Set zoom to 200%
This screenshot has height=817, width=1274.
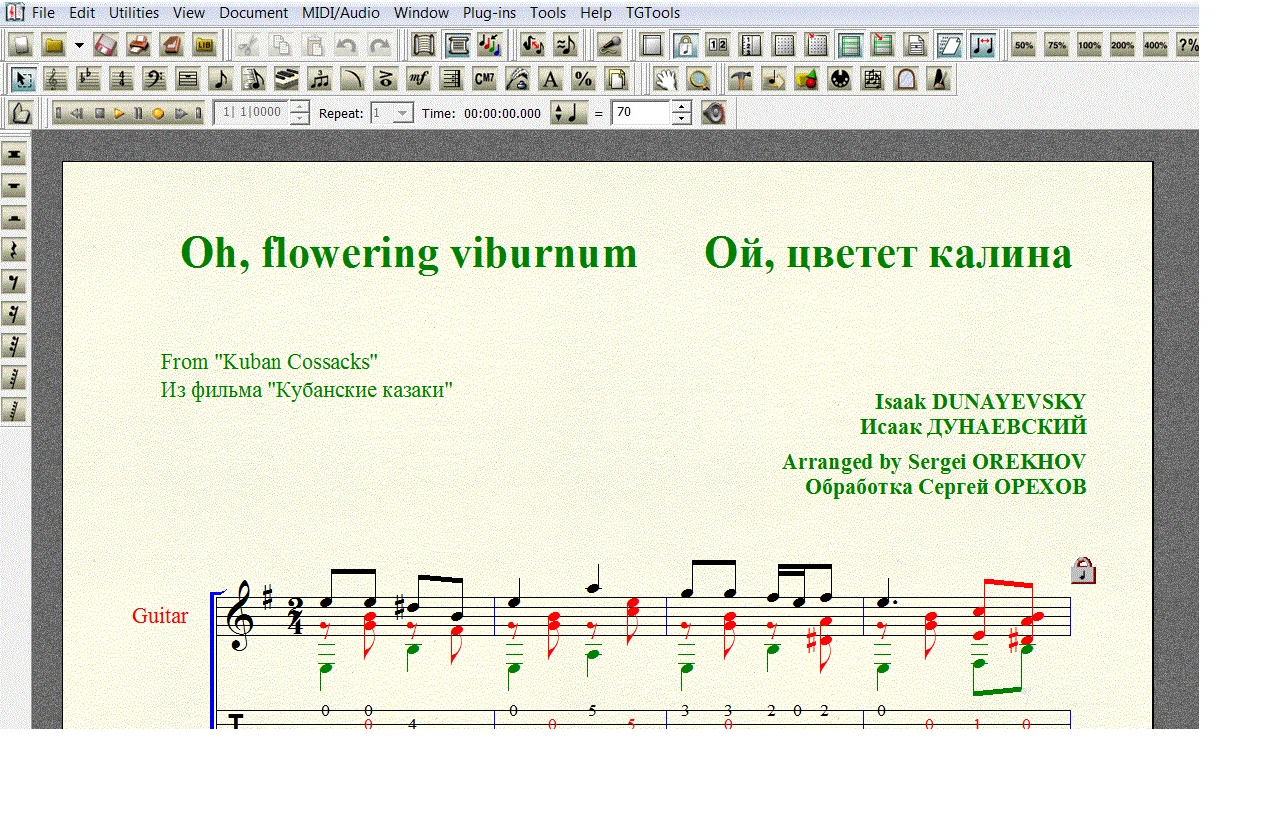1123,45
